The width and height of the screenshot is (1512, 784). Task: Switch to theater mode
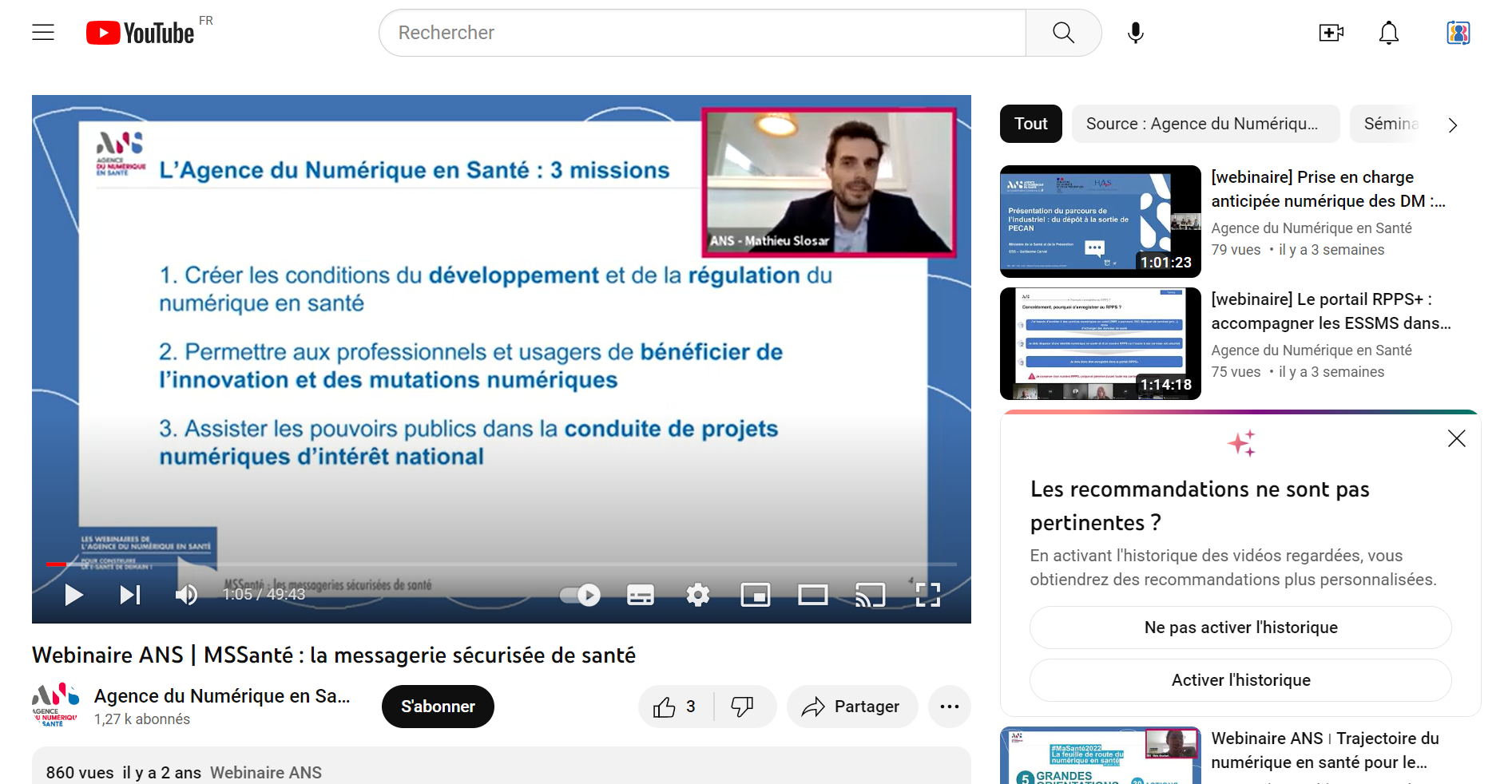point(813,595)
